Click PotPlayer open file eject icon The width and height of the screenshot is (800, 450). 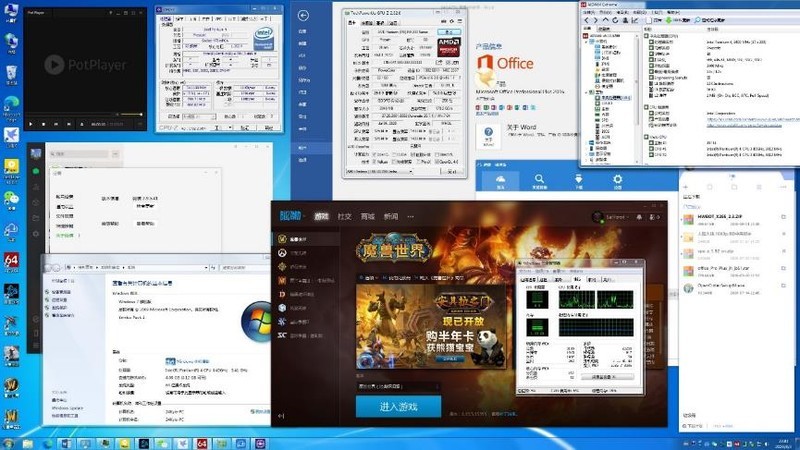pyautogui.click(x=81, y=124)
